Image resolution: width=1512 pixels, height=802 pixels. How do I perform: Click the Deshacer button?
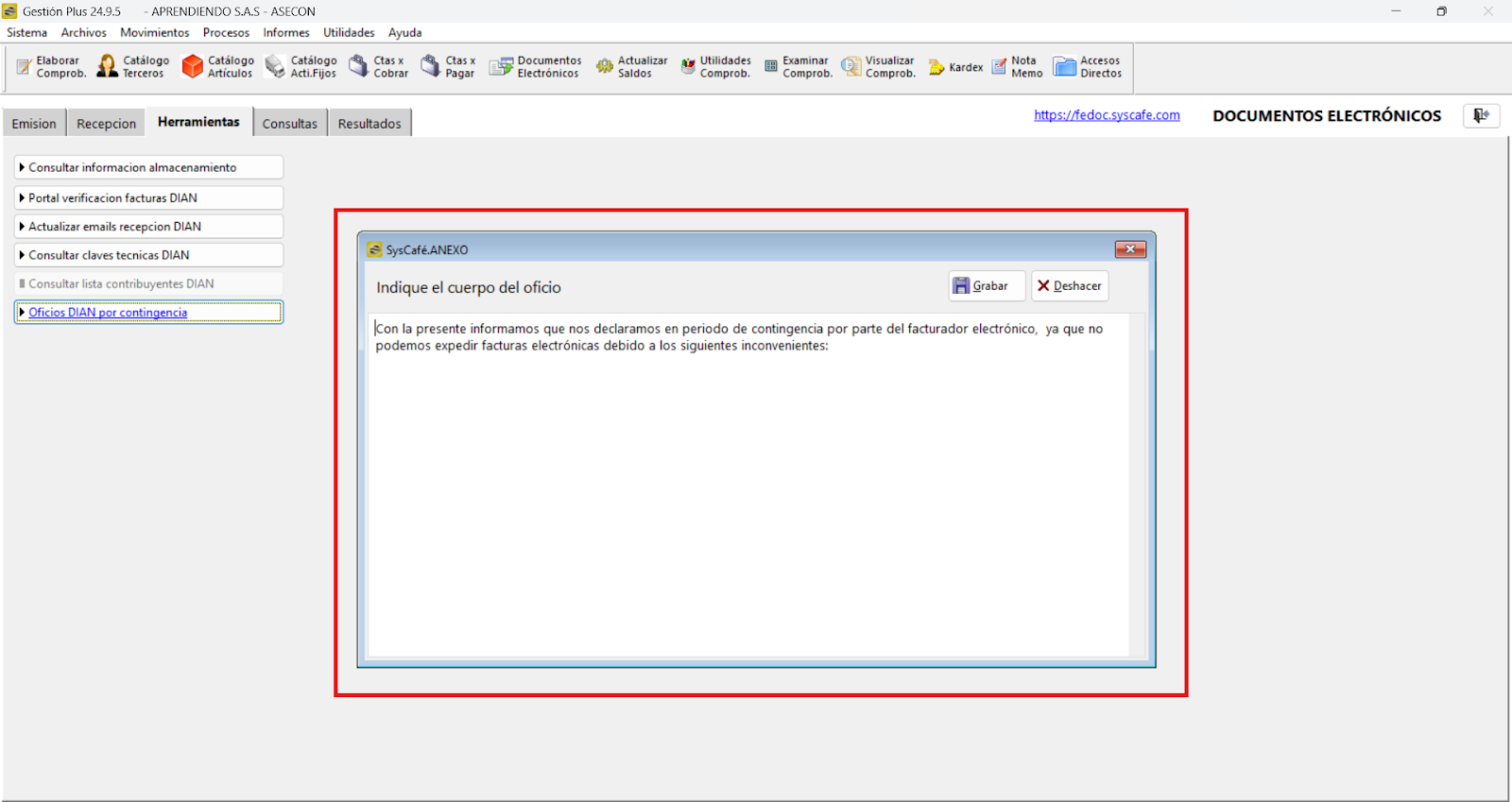click(x=1070, y=286)
